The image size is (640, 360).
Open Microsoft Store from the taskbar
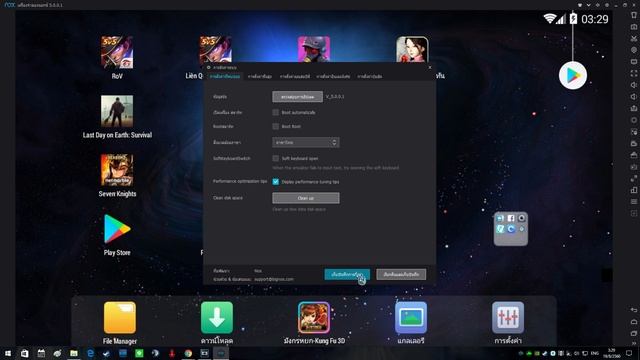pos(24,353)
